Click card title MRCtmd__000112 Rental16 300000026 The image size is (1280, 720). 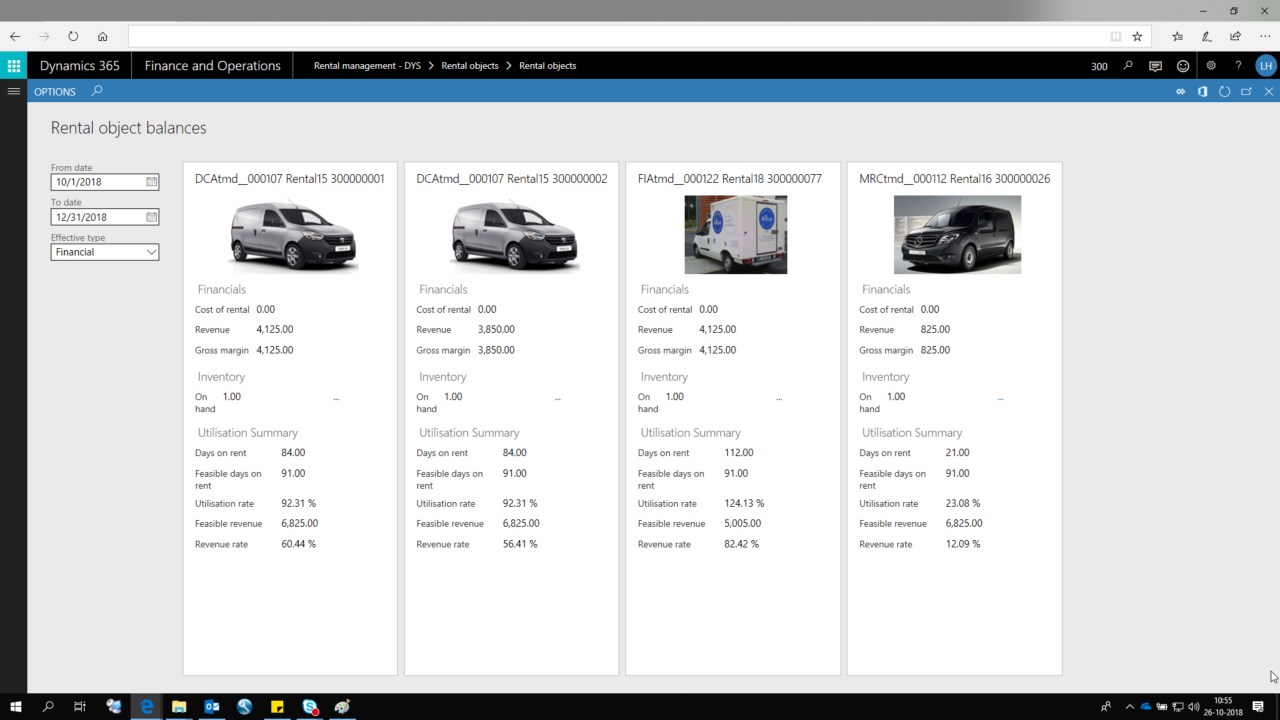tap(955, 179)
